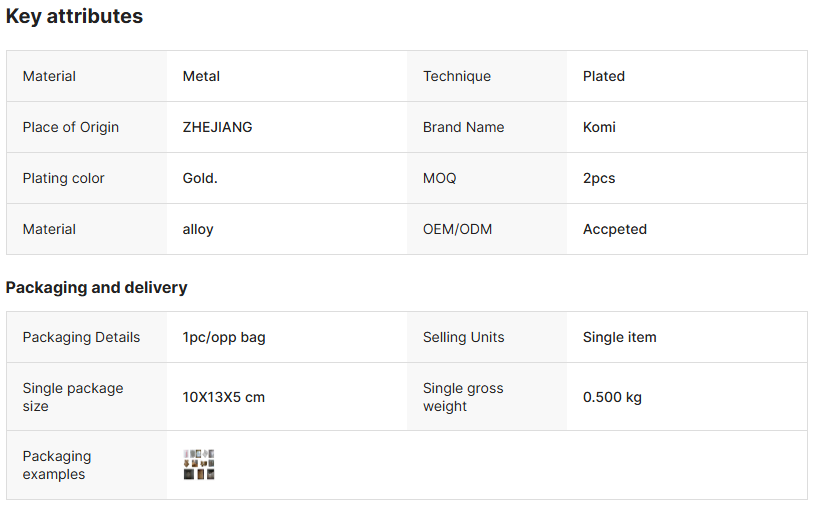Select the 1pc/opp bag packaging value

click(x=224, y=337)
